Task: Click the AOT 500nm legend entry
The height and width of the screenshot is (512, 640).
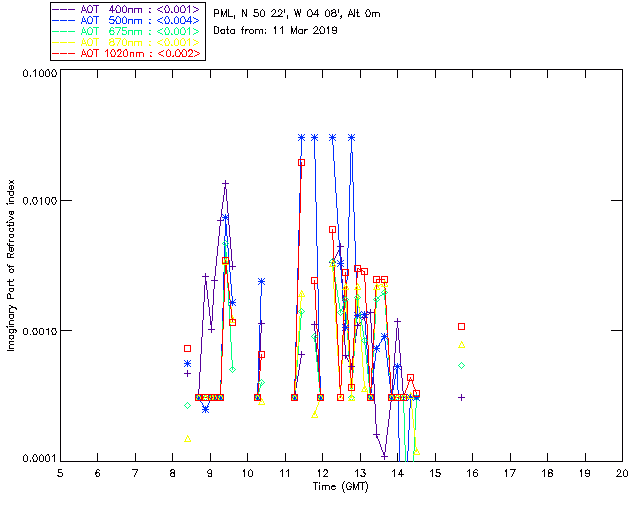Action: [x=128, y=20]
